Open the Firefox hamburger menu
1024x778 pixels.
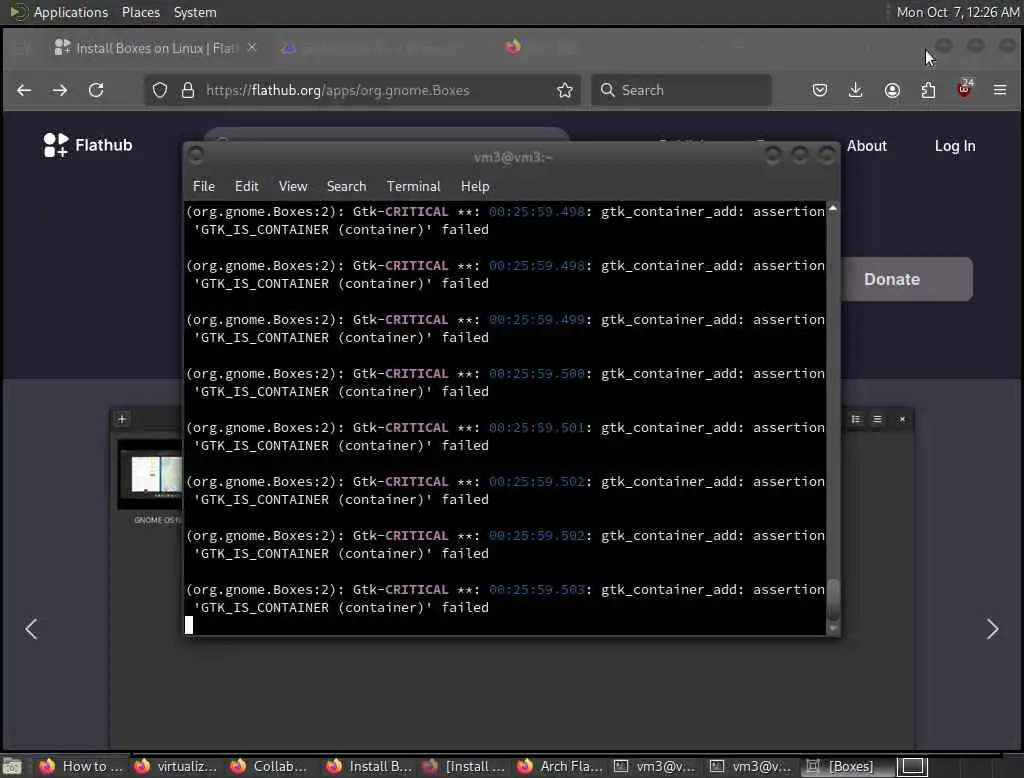coord(1000,90)
